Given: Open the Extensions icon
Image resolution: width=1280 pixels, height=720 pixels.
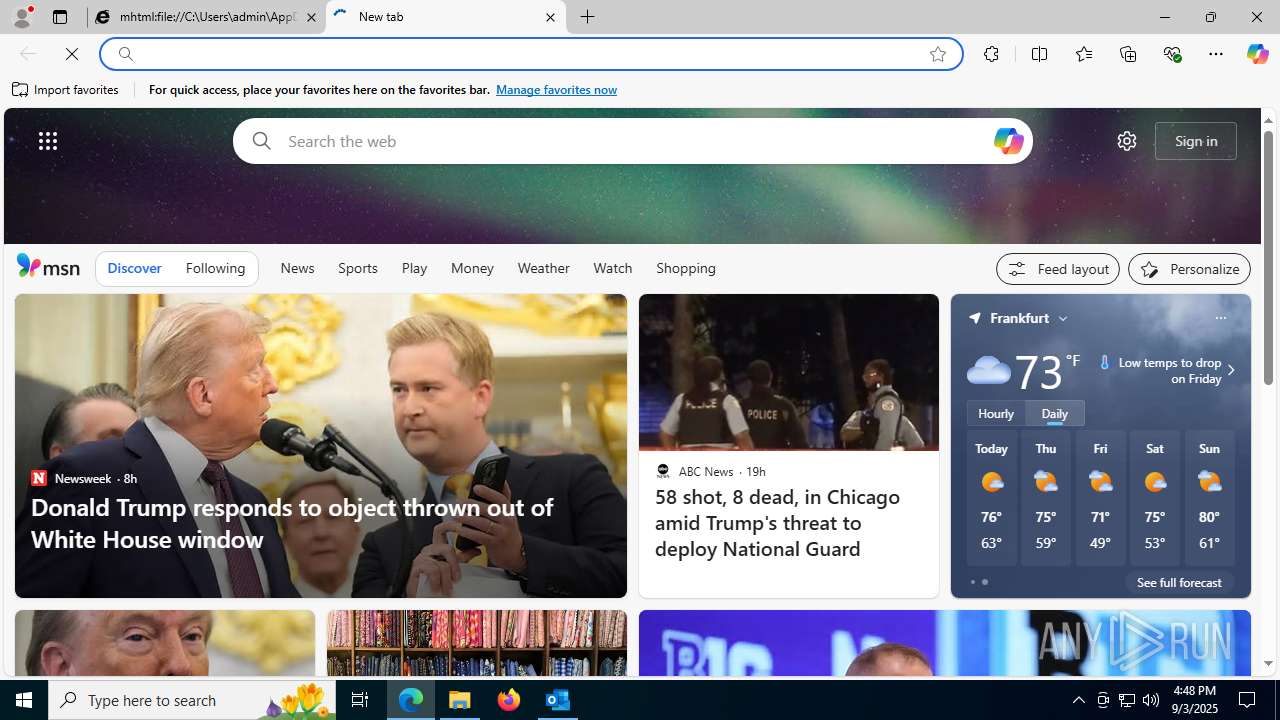Looking at the screenshot, I should tap(991, 54).
